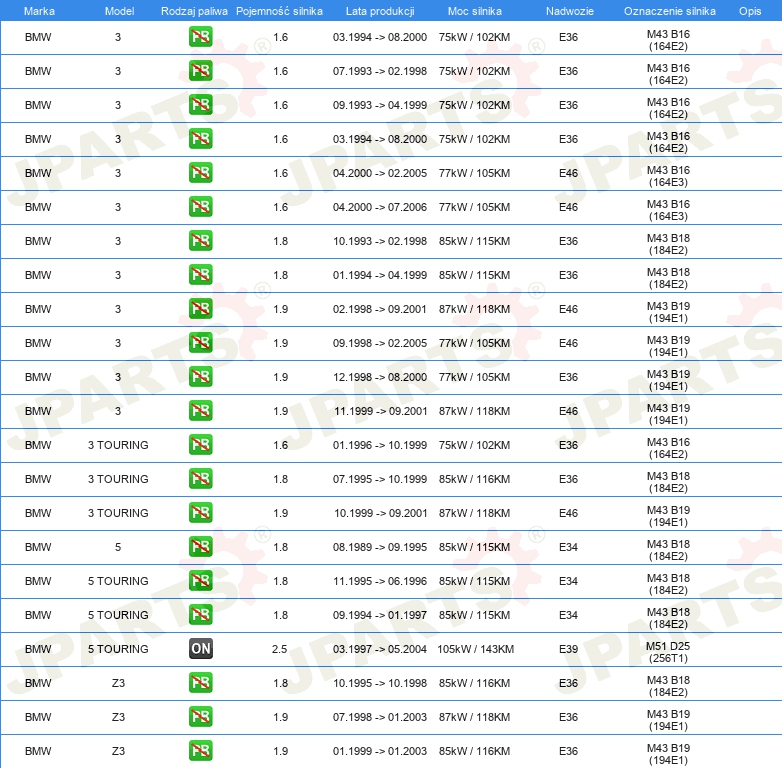Select the date range 02.1998 -> 09.2001

click(380, 309)
